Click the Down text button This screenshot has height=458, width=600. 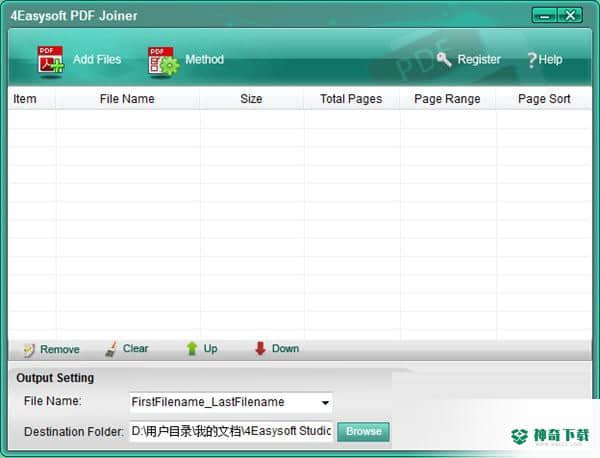[285, 349]
